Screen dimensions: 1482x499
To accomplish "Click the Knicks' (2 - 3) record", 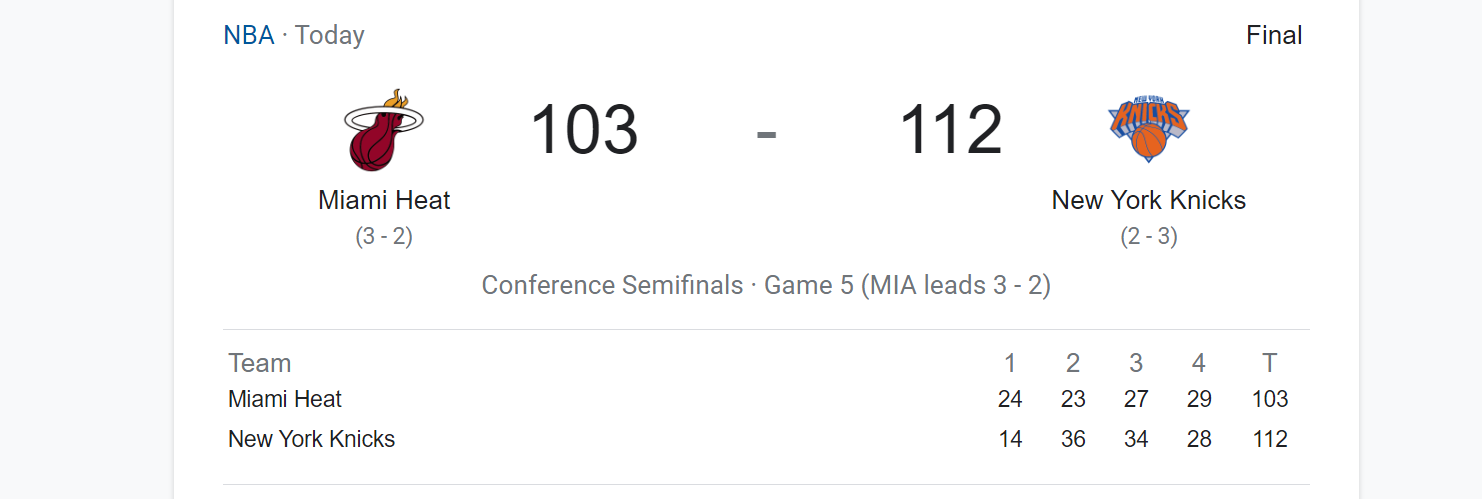I will (1148, 237).
